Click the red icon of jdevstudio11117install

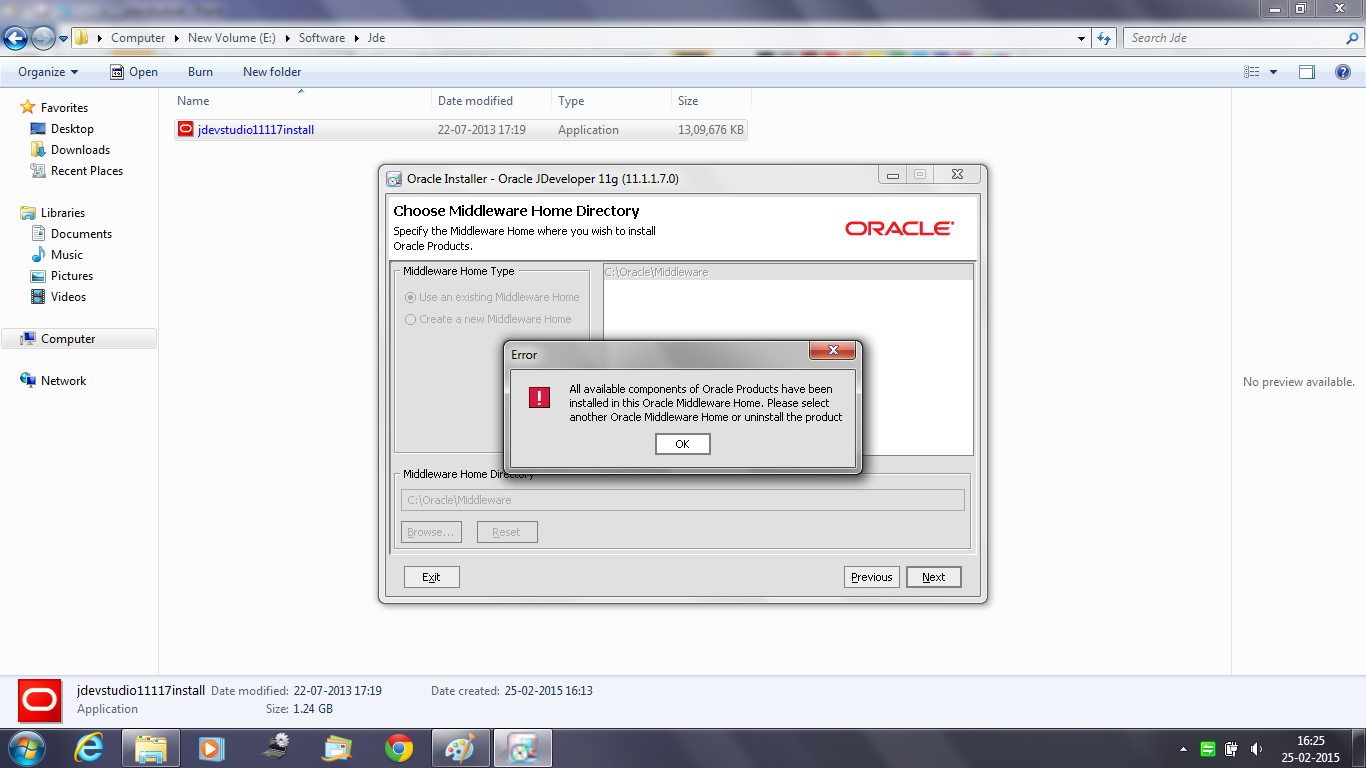coord(185,129)
